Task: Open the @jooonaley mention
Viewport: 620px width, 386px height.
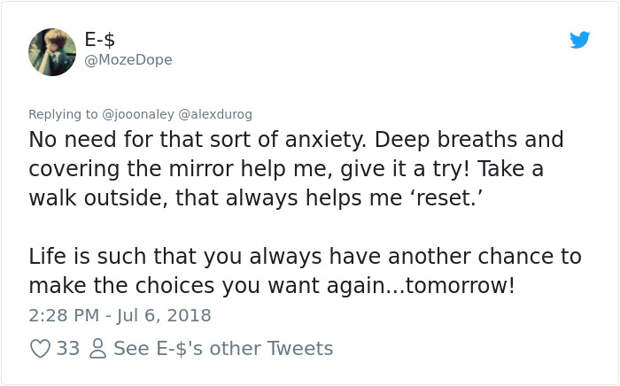Action: pos(138,114)
